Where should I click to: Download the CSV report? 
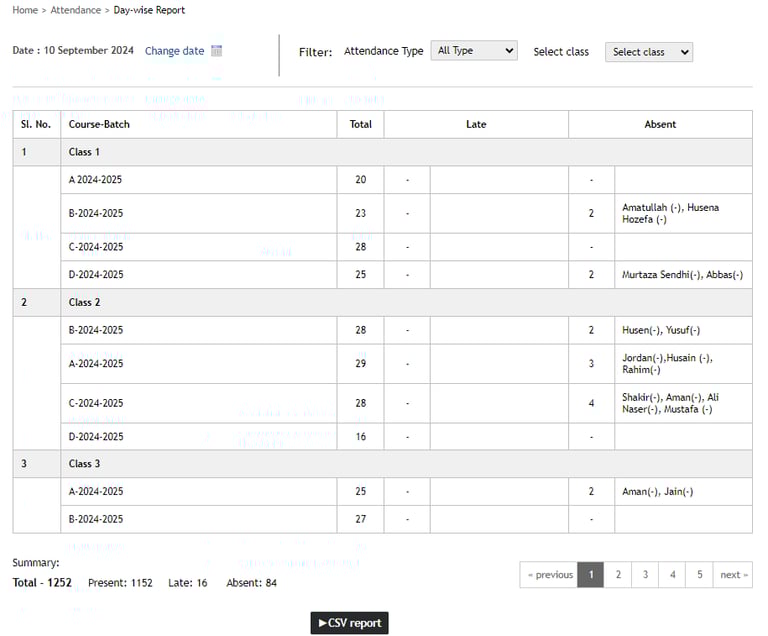click(349, 623)
